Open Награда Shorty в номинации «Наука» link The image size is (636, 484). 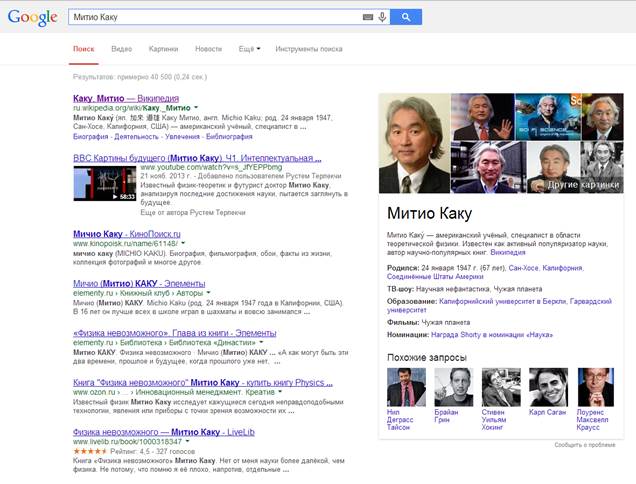492,335
